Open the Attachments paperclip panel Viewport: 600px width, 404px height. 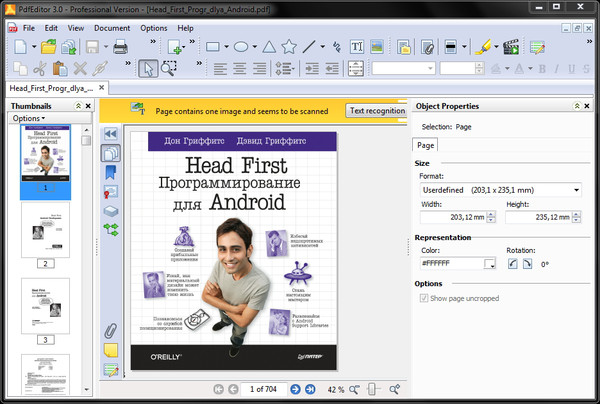coord(111,331)
